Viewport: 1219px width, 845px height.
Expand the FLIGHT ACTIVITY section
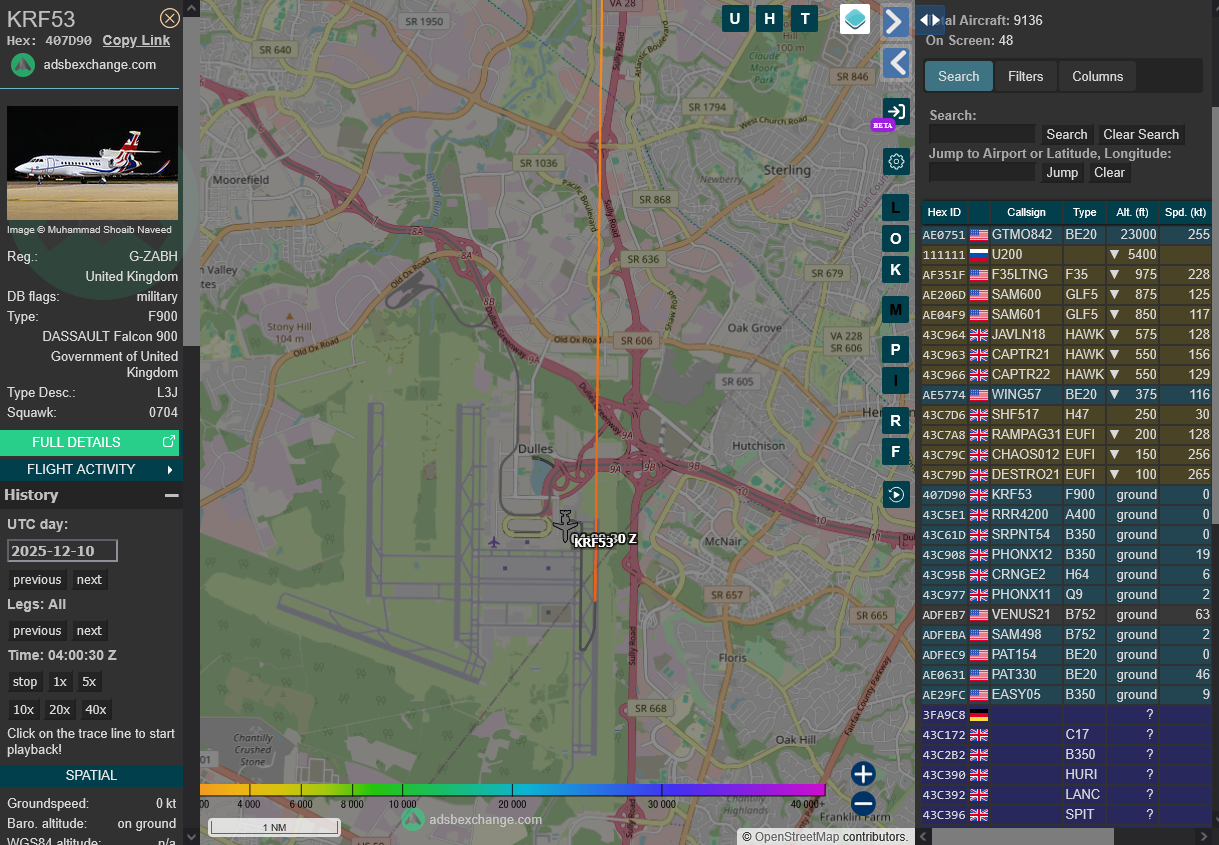click(91, 469)
